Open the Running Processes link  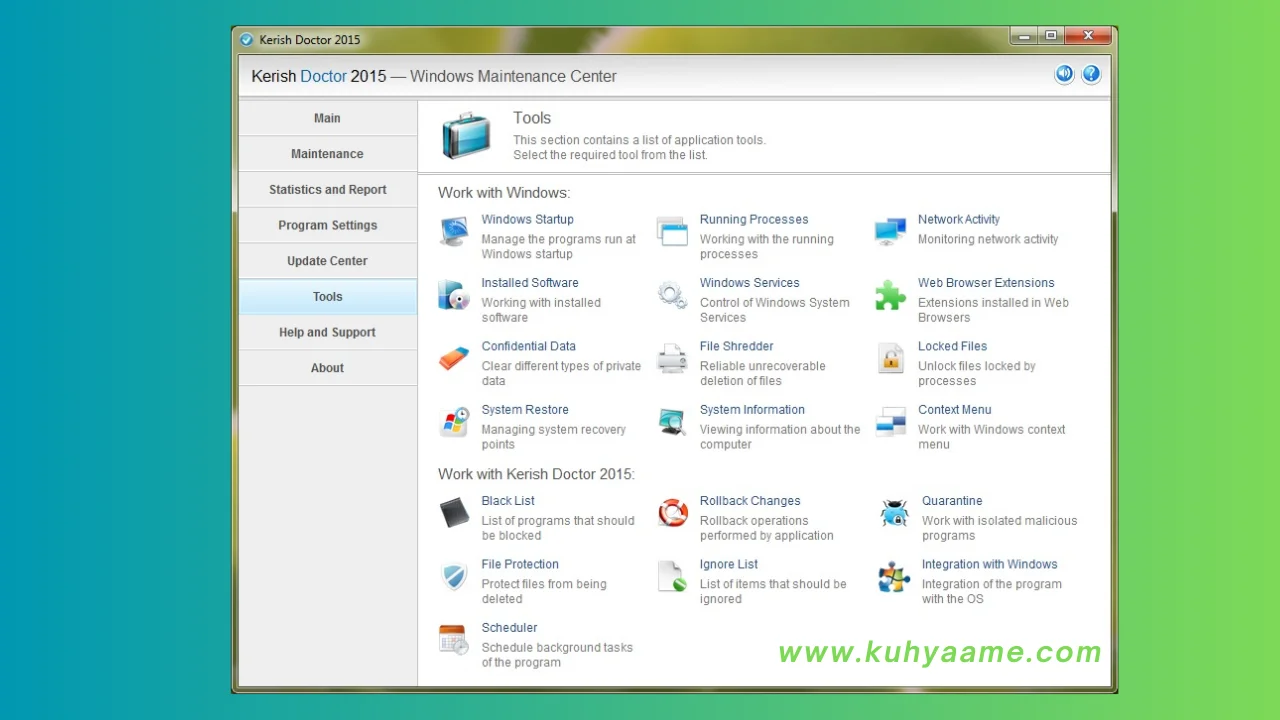coord(754,220)
